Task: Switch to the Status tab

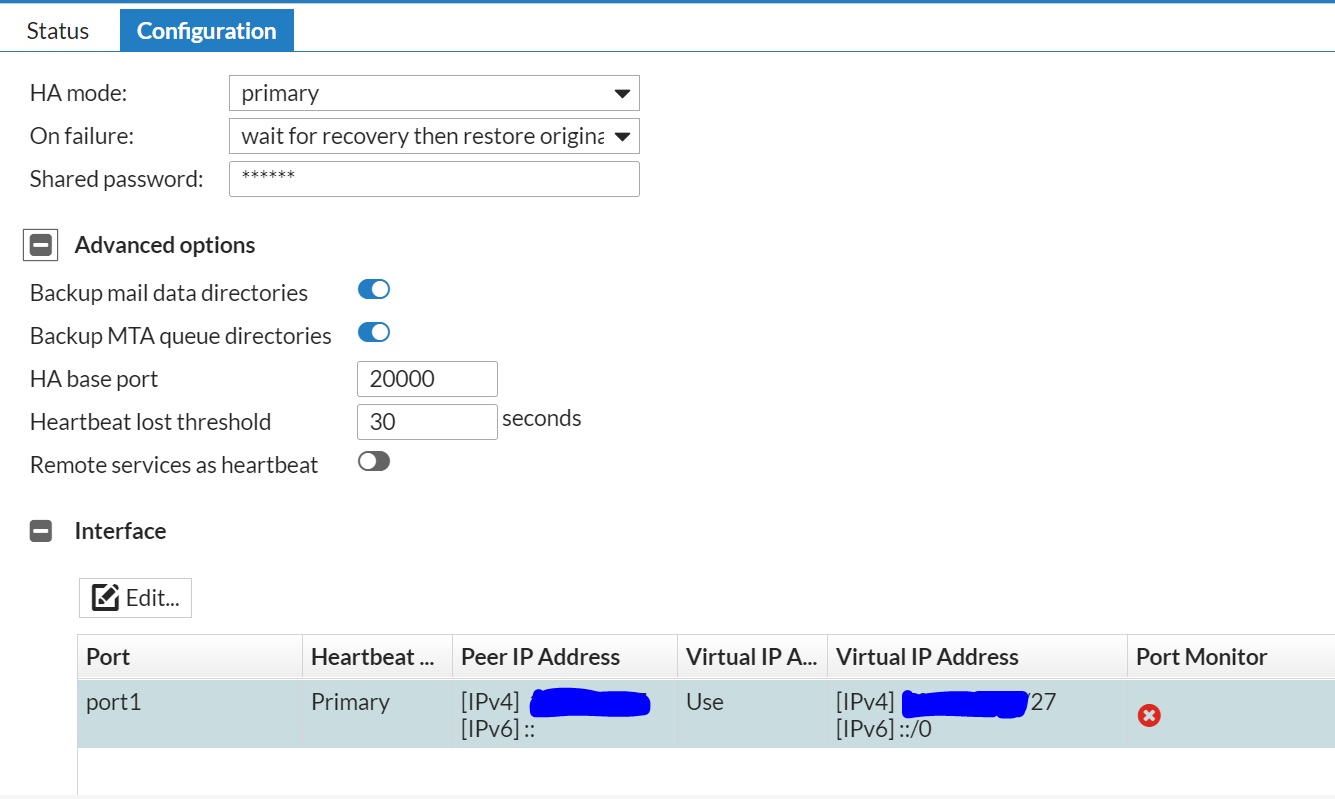Action: click(x=58, y=31)
